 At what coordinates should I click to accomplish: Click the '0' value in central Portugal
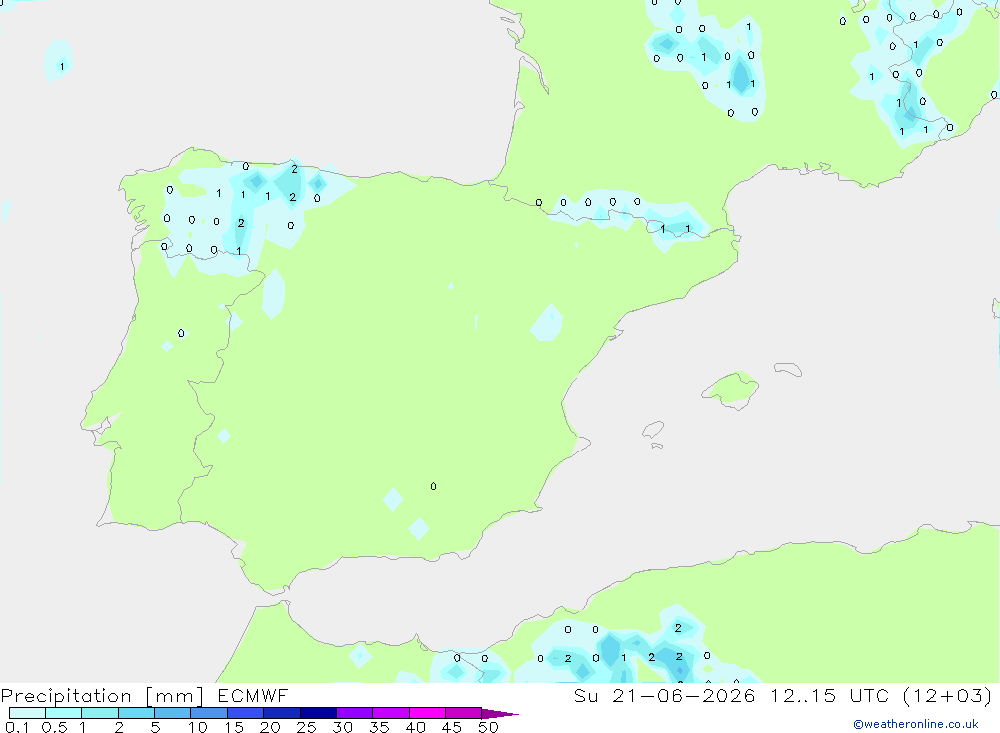pos(181,333)
